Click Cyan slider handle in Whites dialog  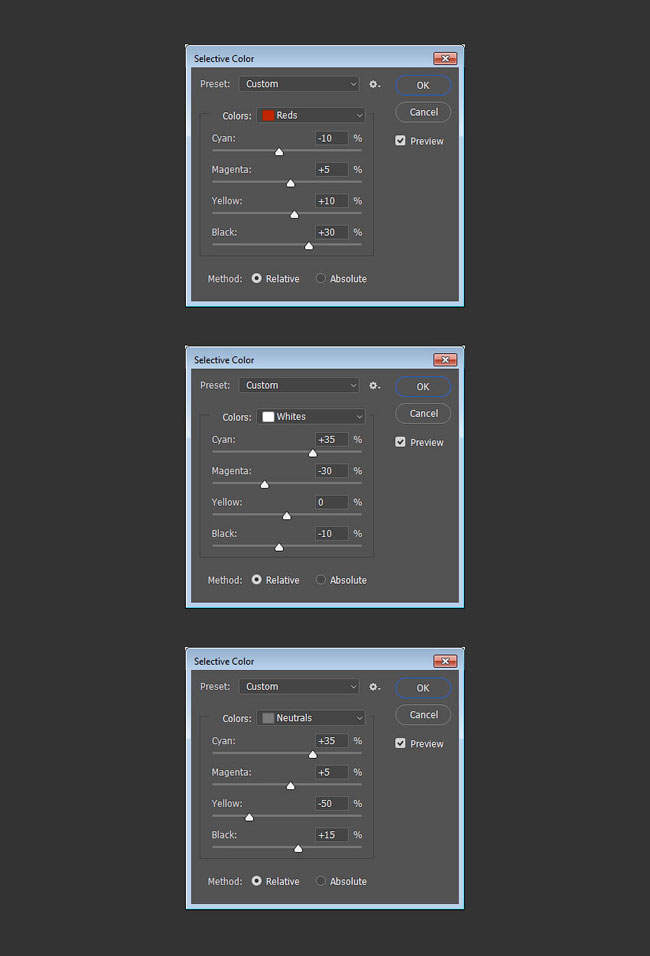tap(312, 453)
